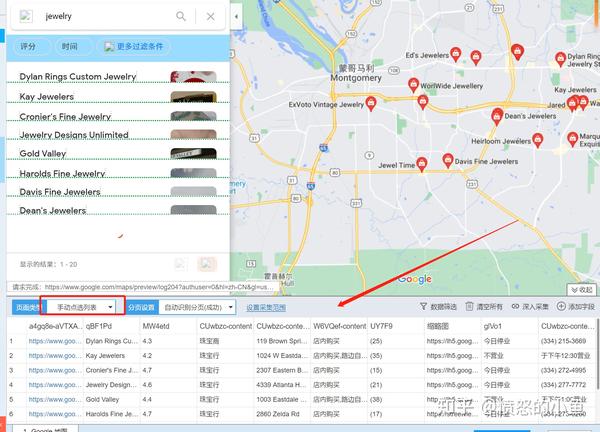The width and height of the screenshot is (600, 432).
Task: Click Jewel Time map pin
Action: click(x=422, y=164)
